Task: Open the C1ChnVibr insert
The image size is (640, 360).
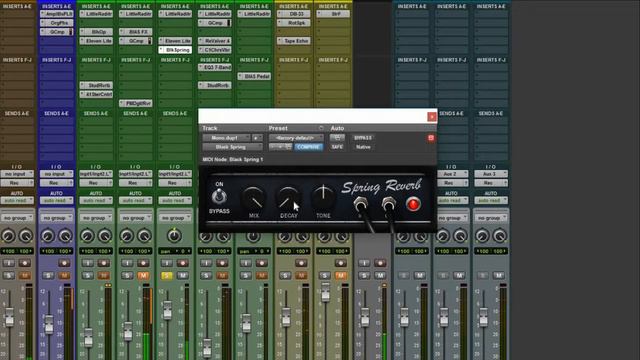Action: [215, 50]
